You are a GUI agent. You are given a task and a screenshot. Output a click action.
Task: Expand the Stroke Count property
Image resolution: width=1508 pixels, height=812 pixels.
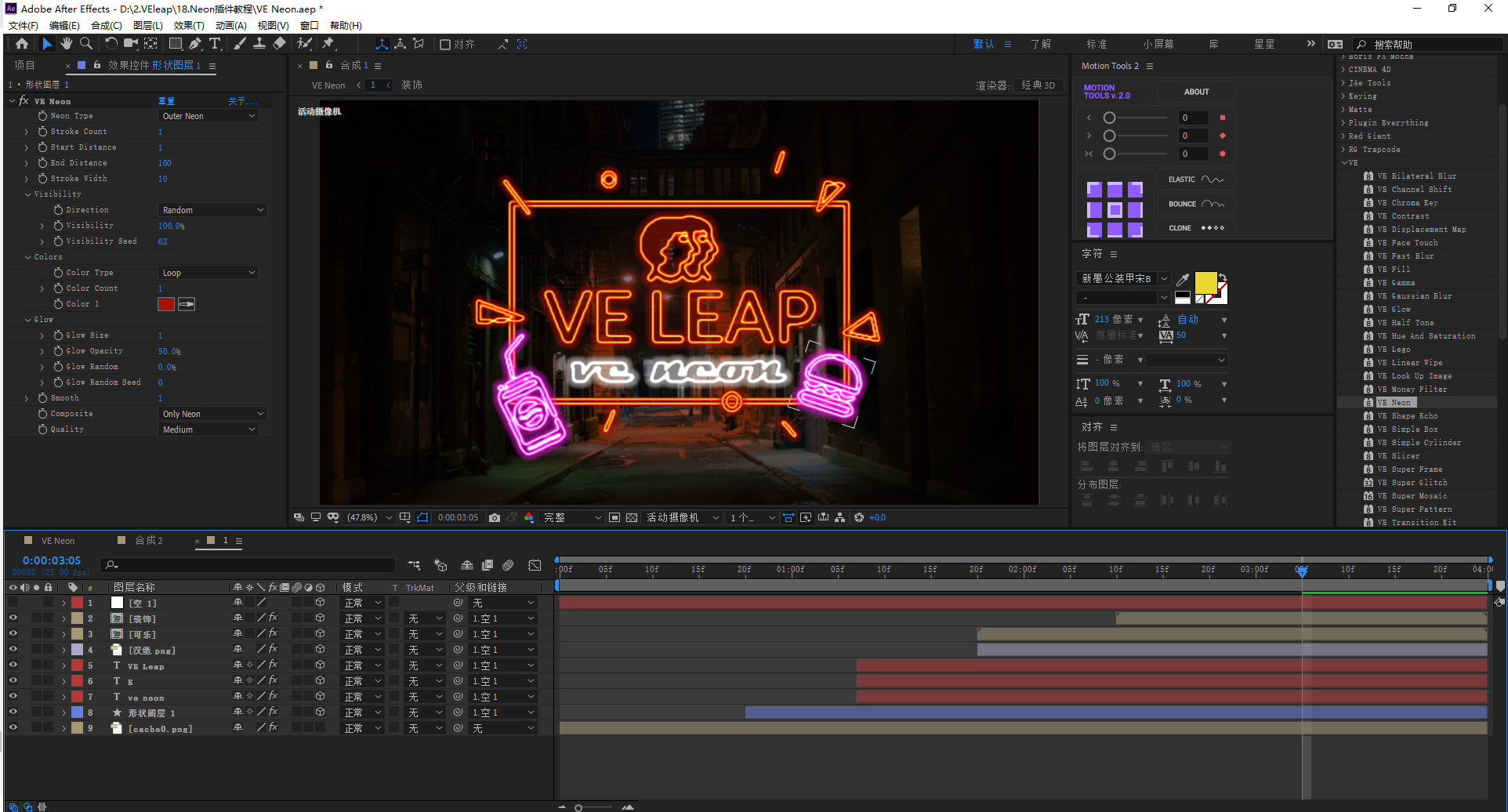pos(27,132)
